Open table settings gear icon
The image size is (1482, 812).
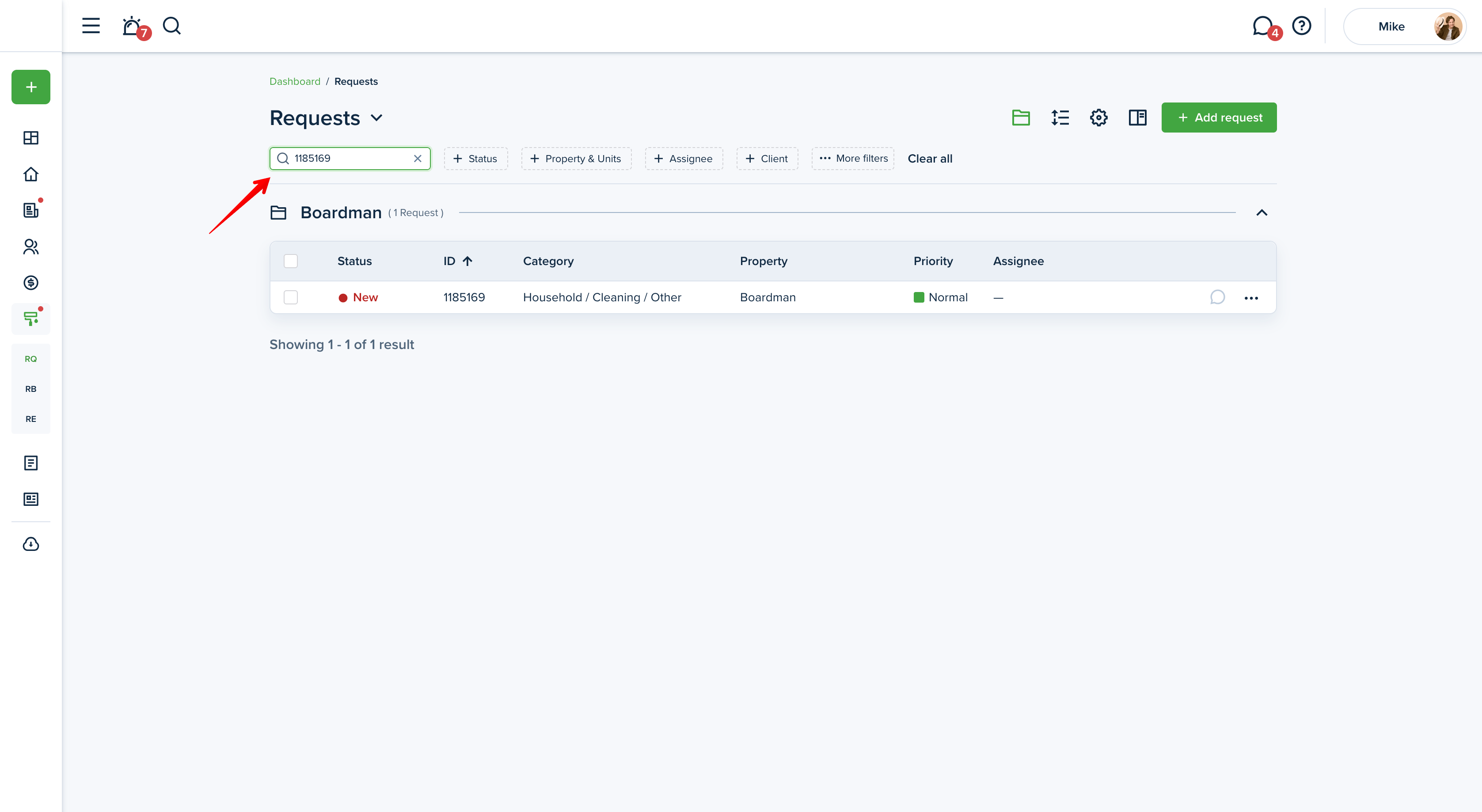tap(1098, 118)
